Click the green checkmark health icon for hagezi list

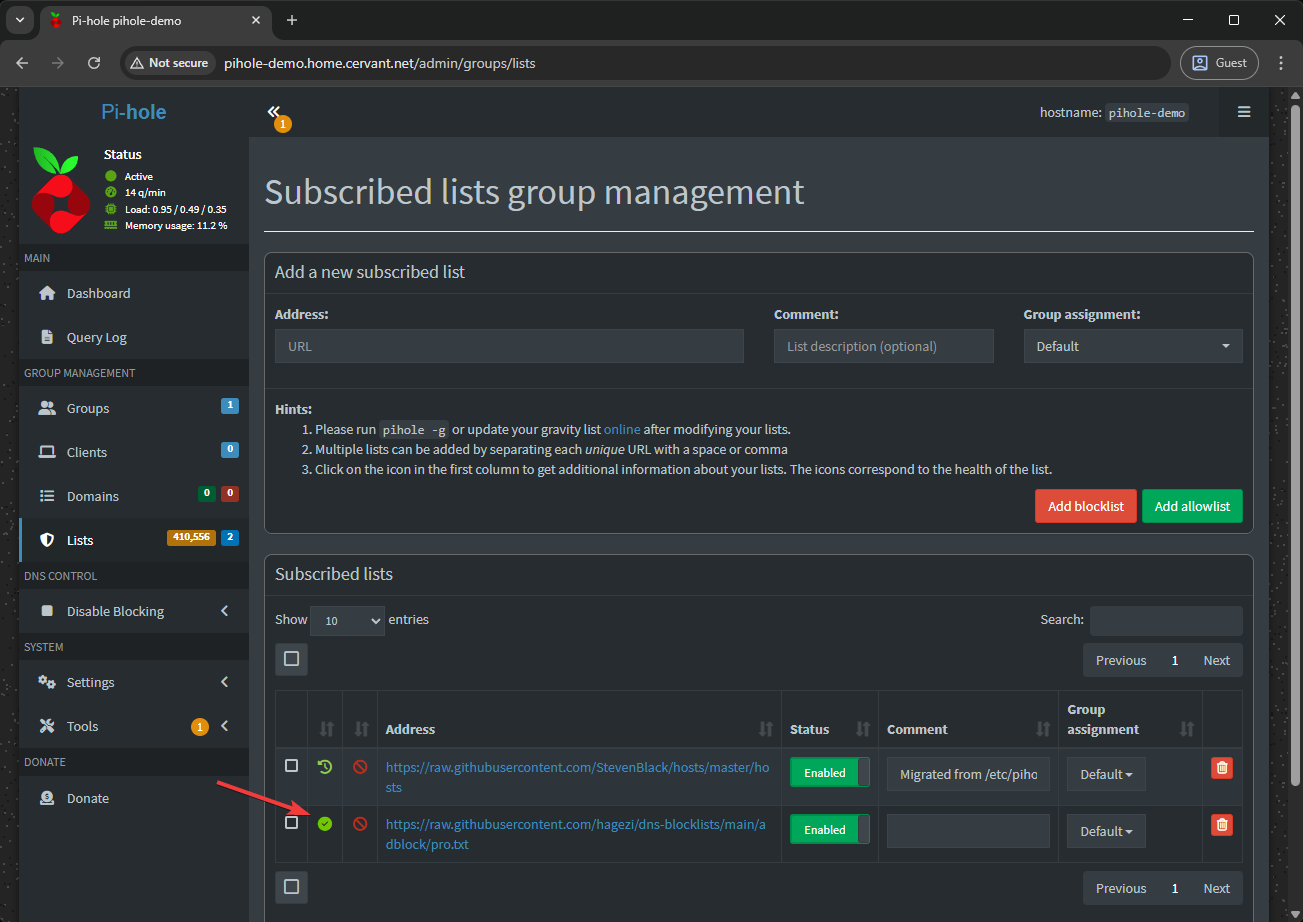pyautogui.click(x=324, y=824)
